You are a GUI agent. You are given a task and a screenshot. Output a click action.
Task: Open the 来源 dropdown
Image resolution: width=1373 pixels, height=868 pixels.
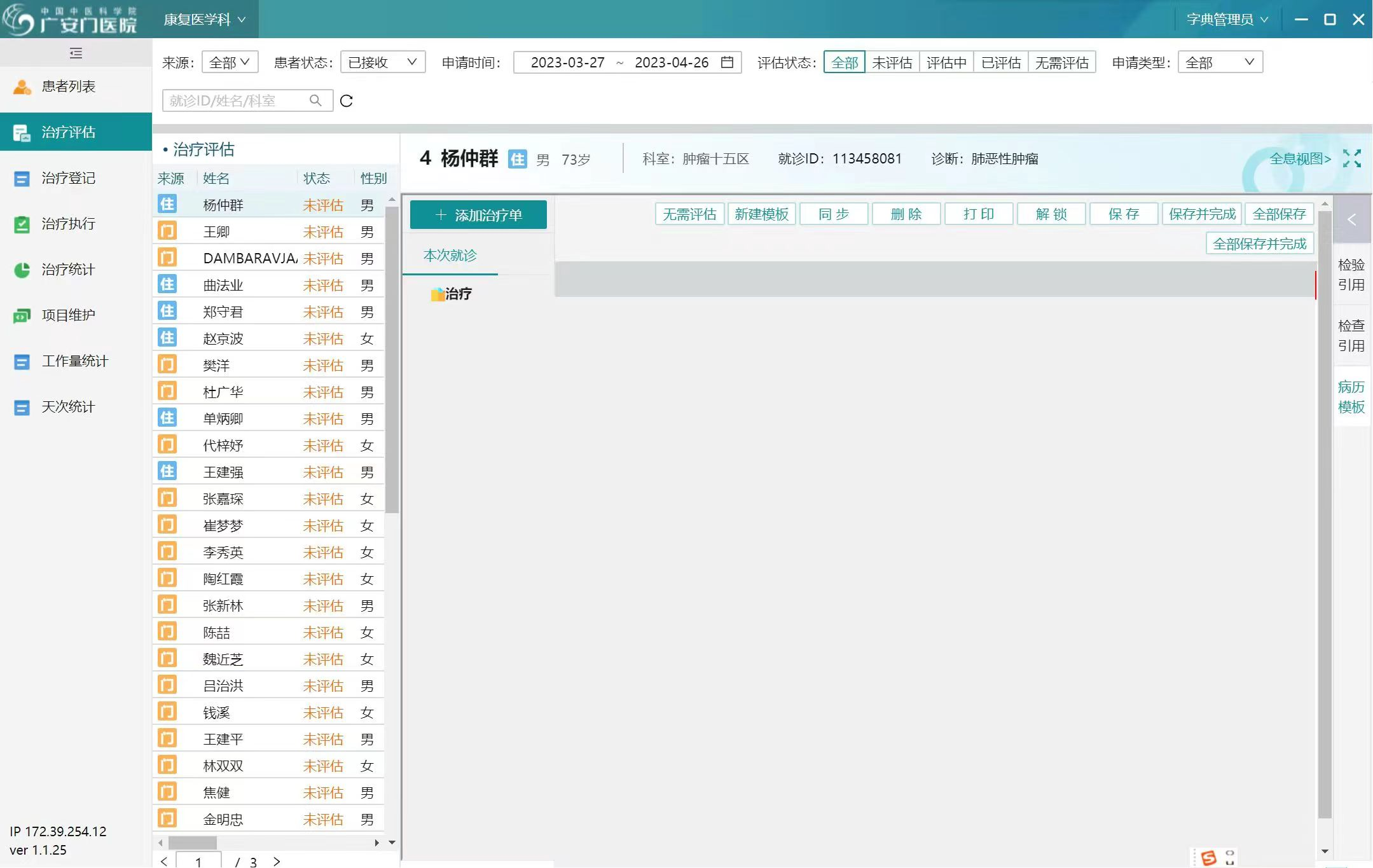click(230, 62)
